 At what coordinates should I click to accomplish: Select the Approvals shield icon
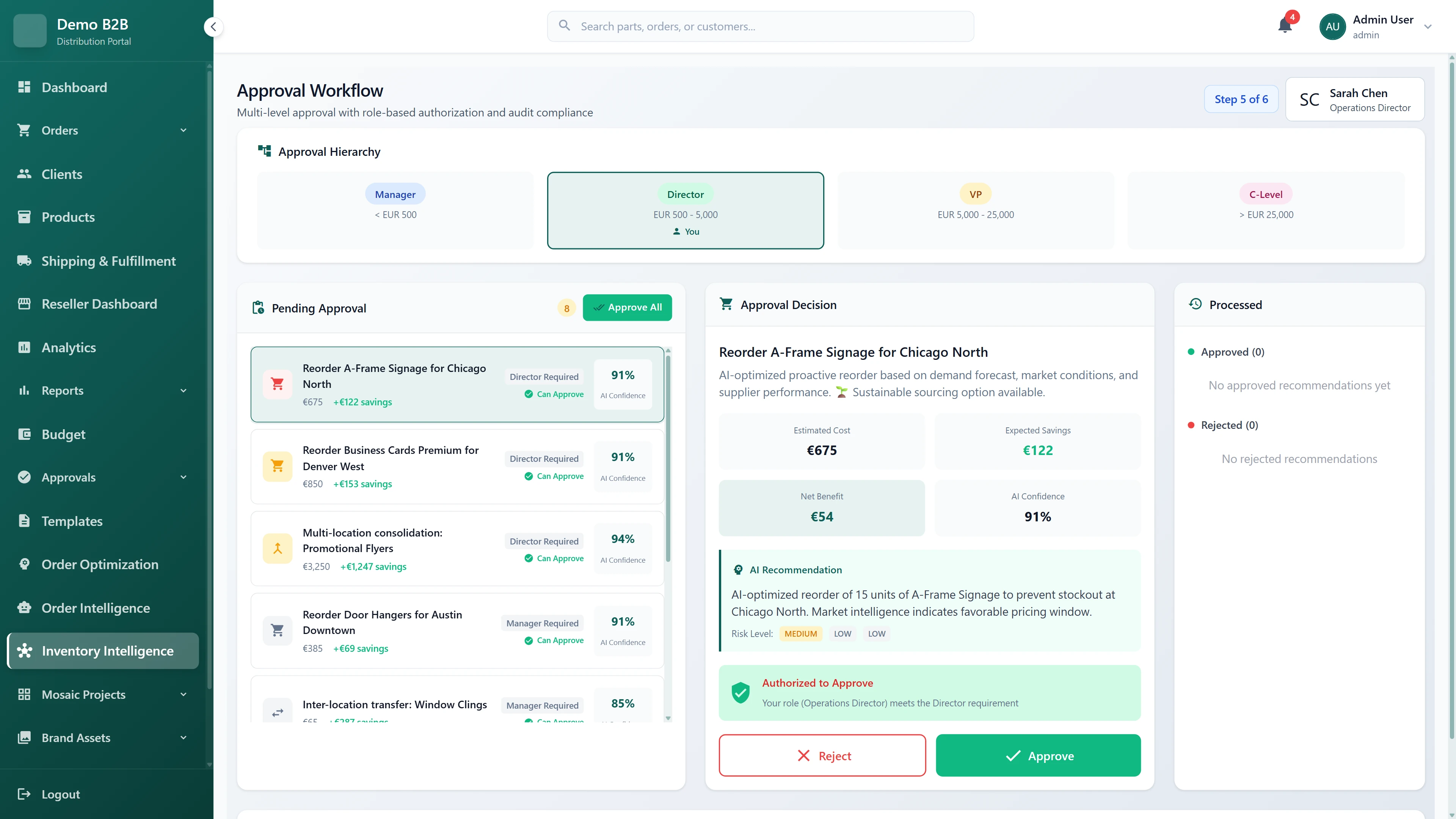pos(24,477)
